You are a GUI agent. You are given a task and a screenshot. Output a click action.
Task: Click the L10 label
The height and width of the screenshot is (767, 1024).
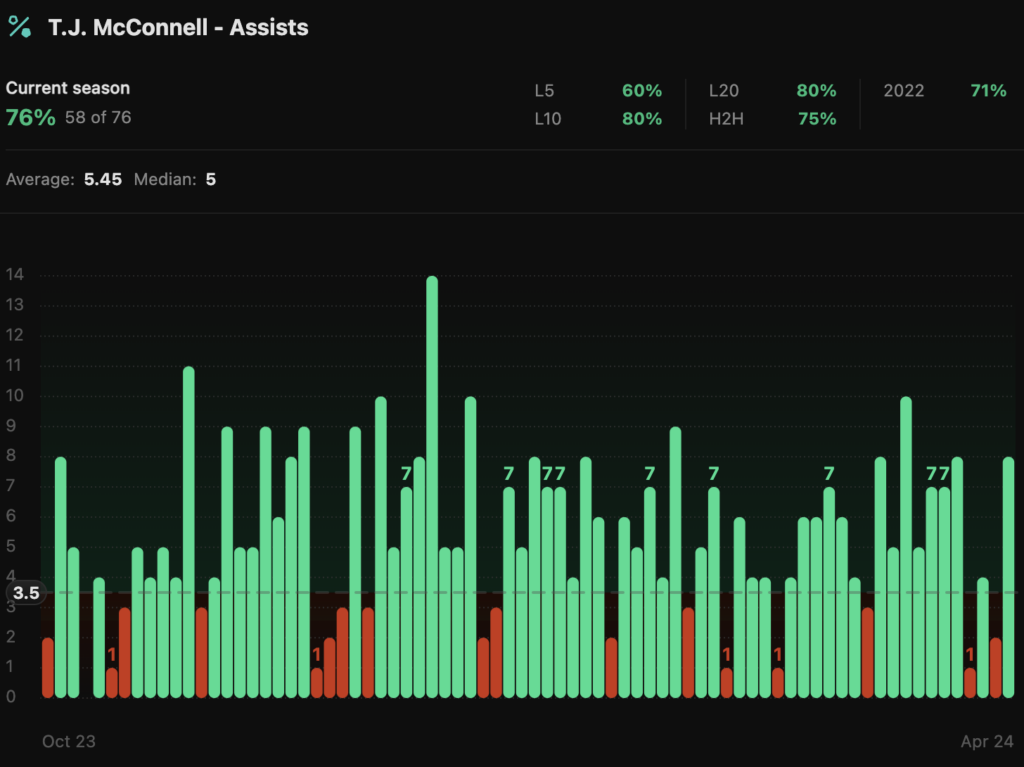[x=547, y=119]
